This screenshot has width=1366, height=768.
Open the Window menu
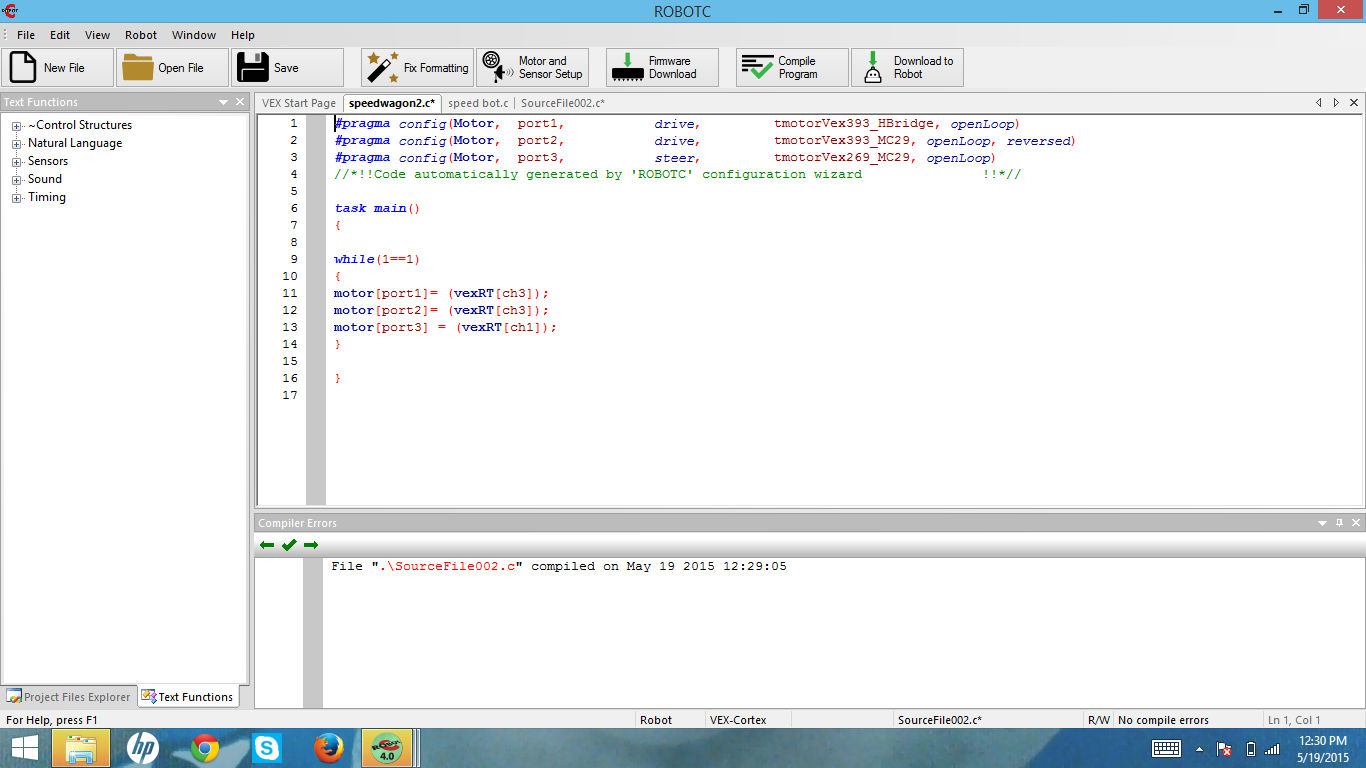(194, 35)
